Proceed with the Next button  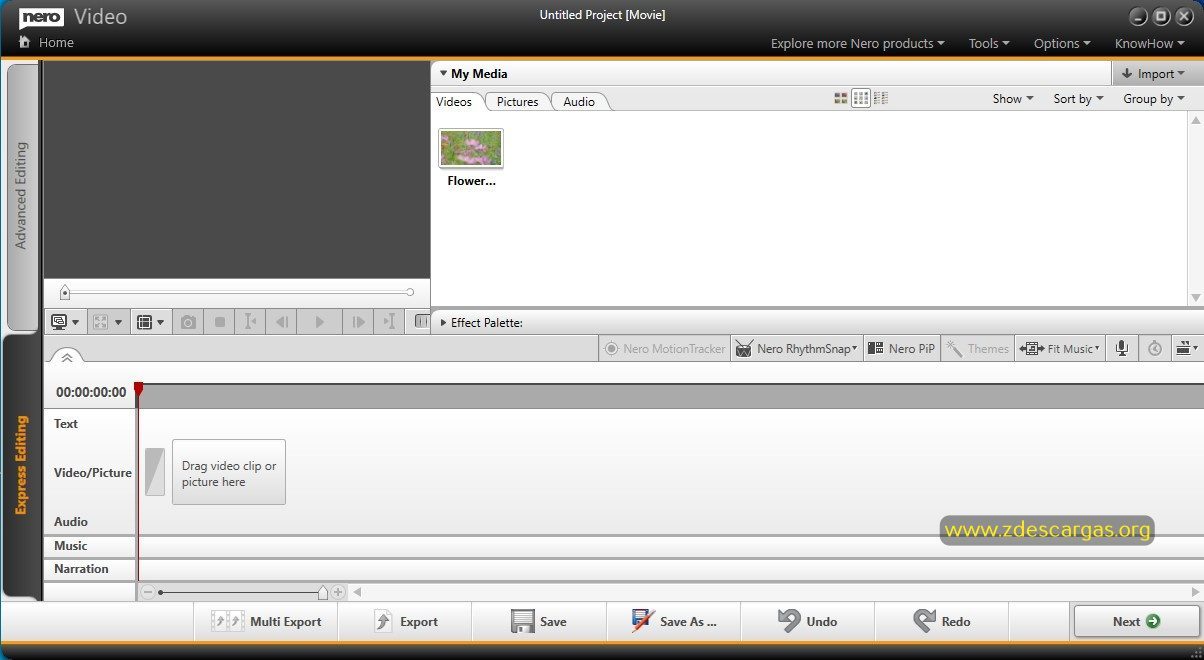coord(1136,622)
